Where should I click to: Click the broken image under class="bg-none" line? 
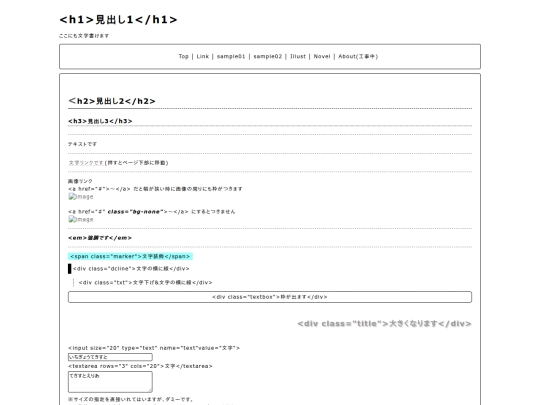click(81, 219)
